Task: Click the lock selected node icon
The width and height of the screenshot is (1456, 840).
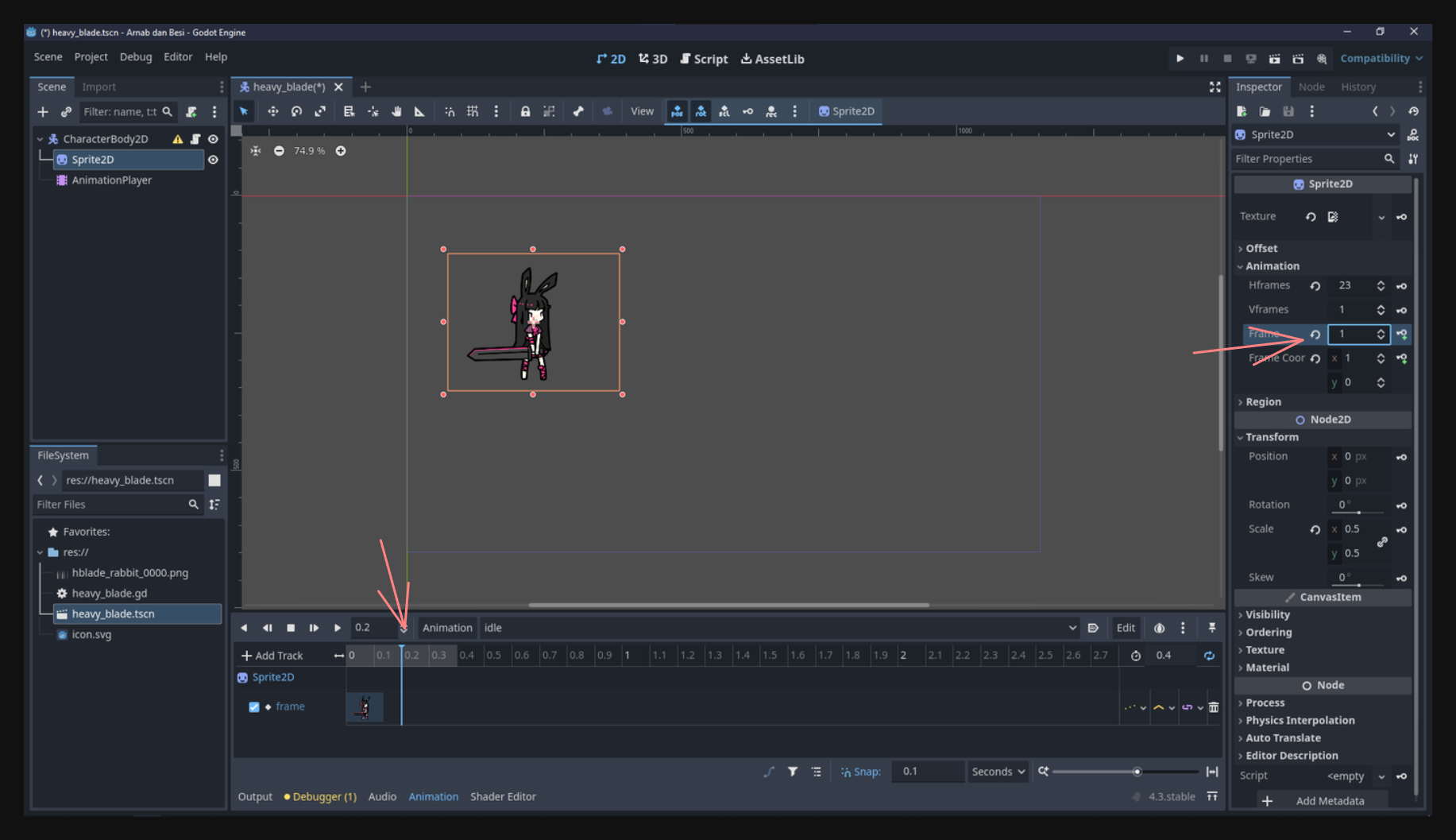Action: tap(525, 111)
